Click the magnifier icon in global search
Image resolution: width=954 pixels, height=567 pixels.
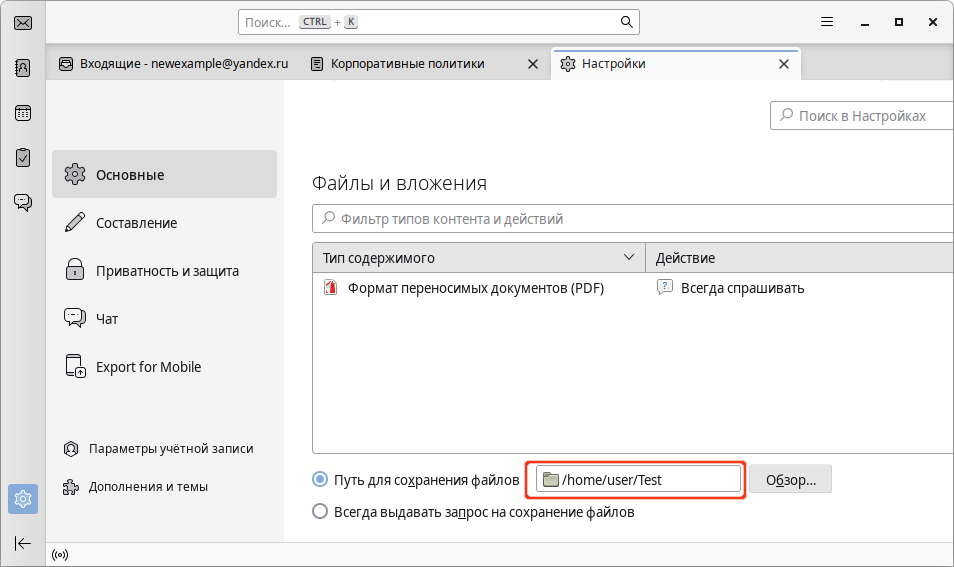click(x=627, y=22)
